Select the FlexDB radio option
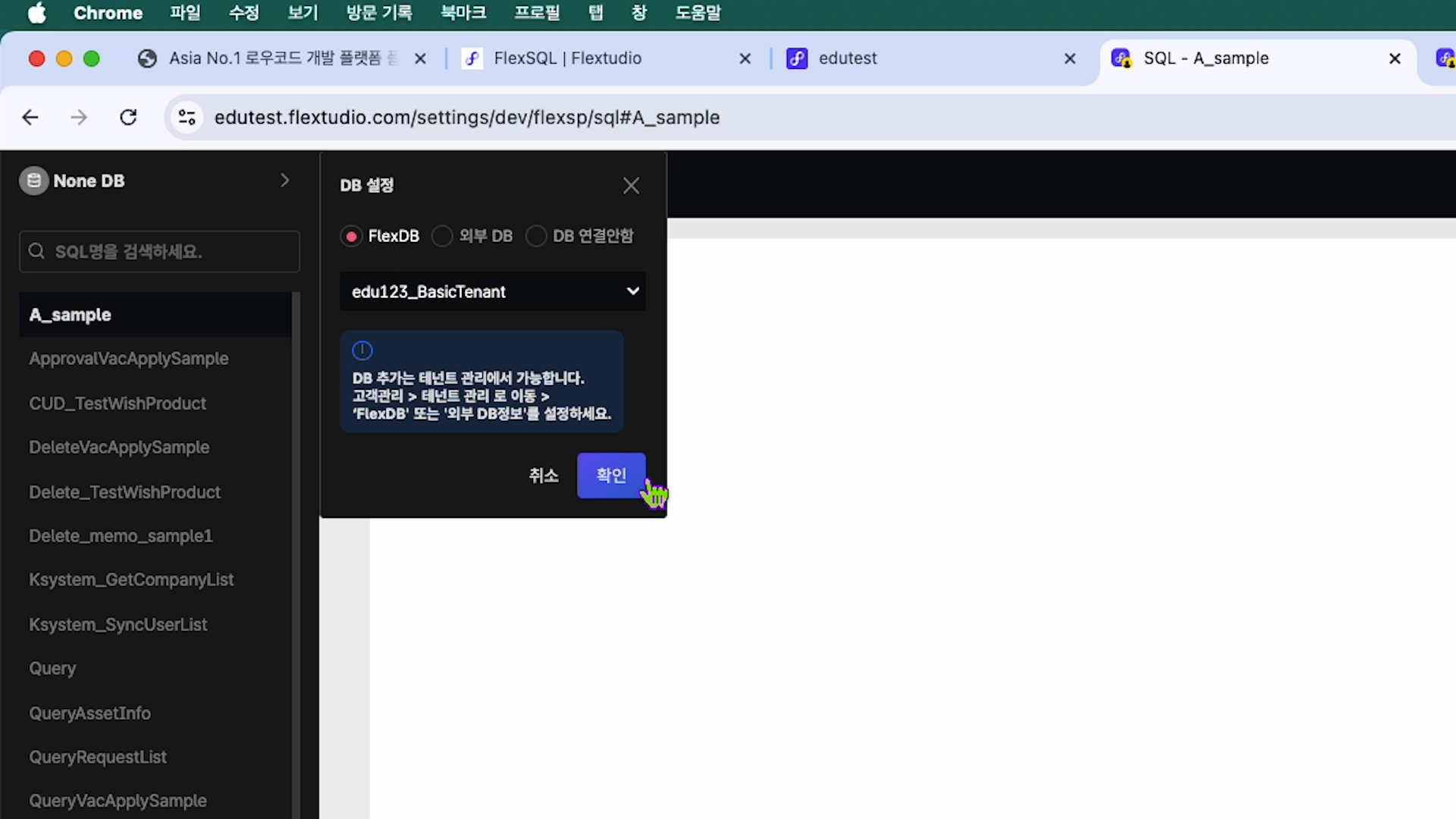The image size is (1456, 819). click(x=351, y=237)
